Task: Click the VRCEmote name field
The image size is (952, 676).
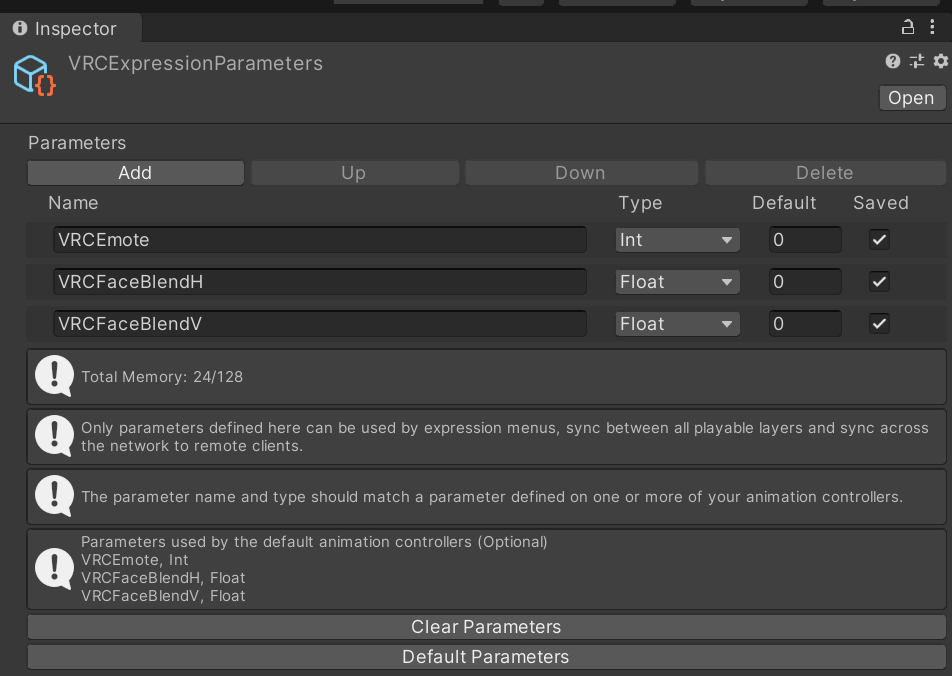Action: [320, 239]
